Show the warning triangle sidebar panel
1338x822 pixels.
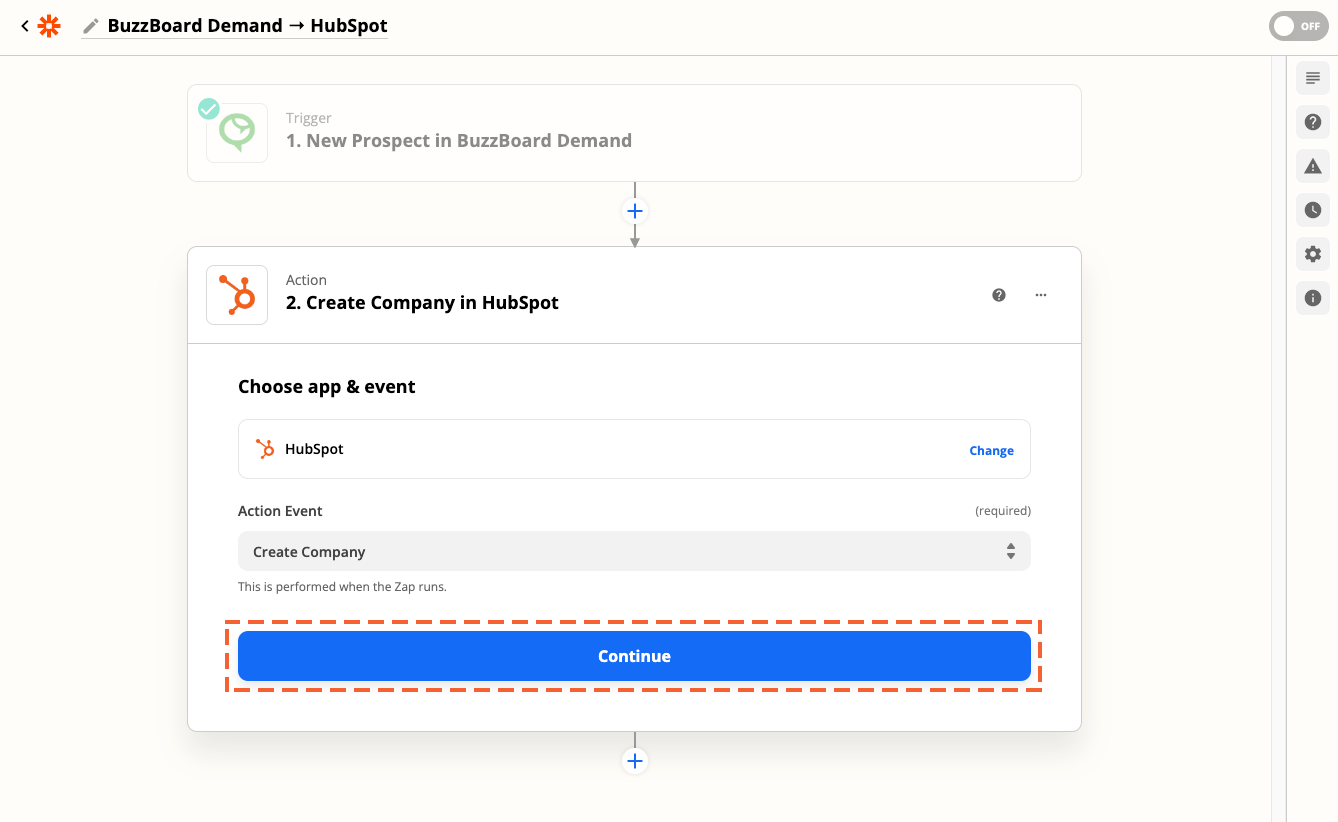[x=1313, y=166]
